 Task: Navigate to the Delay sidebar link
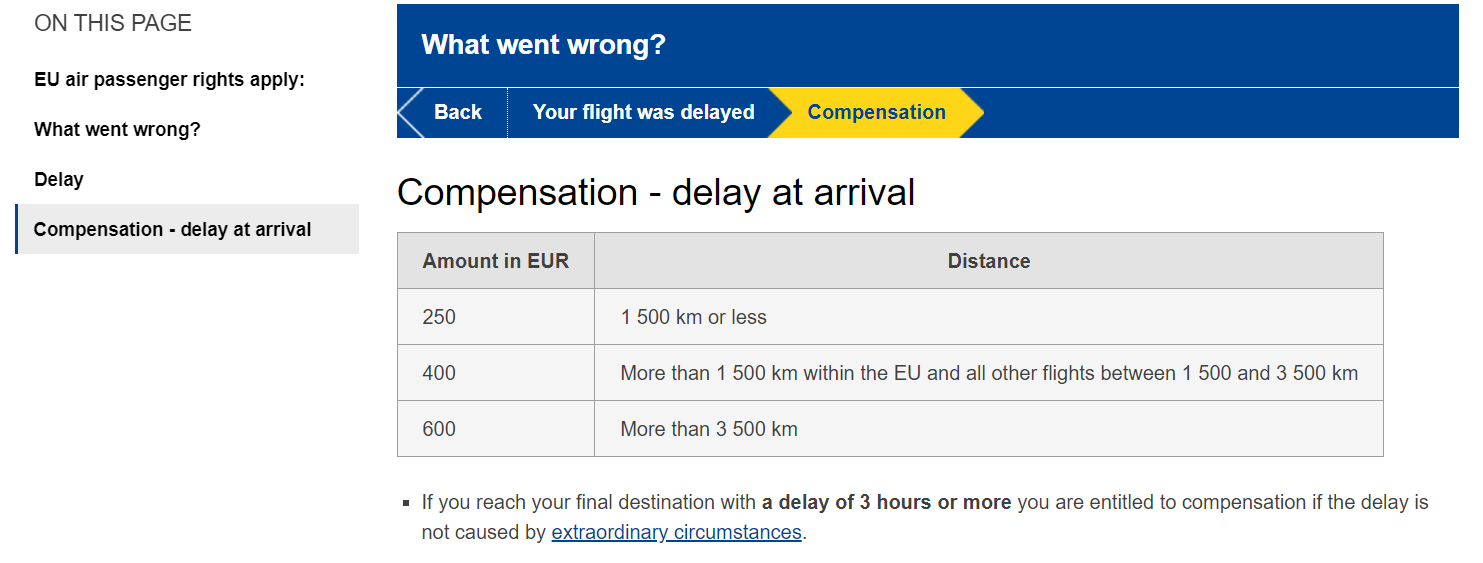point(59,179)
